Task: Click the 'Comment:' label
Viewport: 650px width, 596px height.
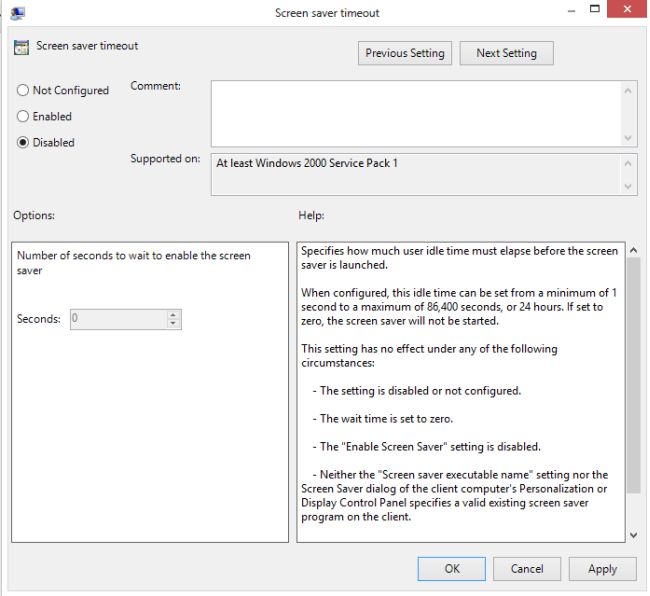Action: 155,86
